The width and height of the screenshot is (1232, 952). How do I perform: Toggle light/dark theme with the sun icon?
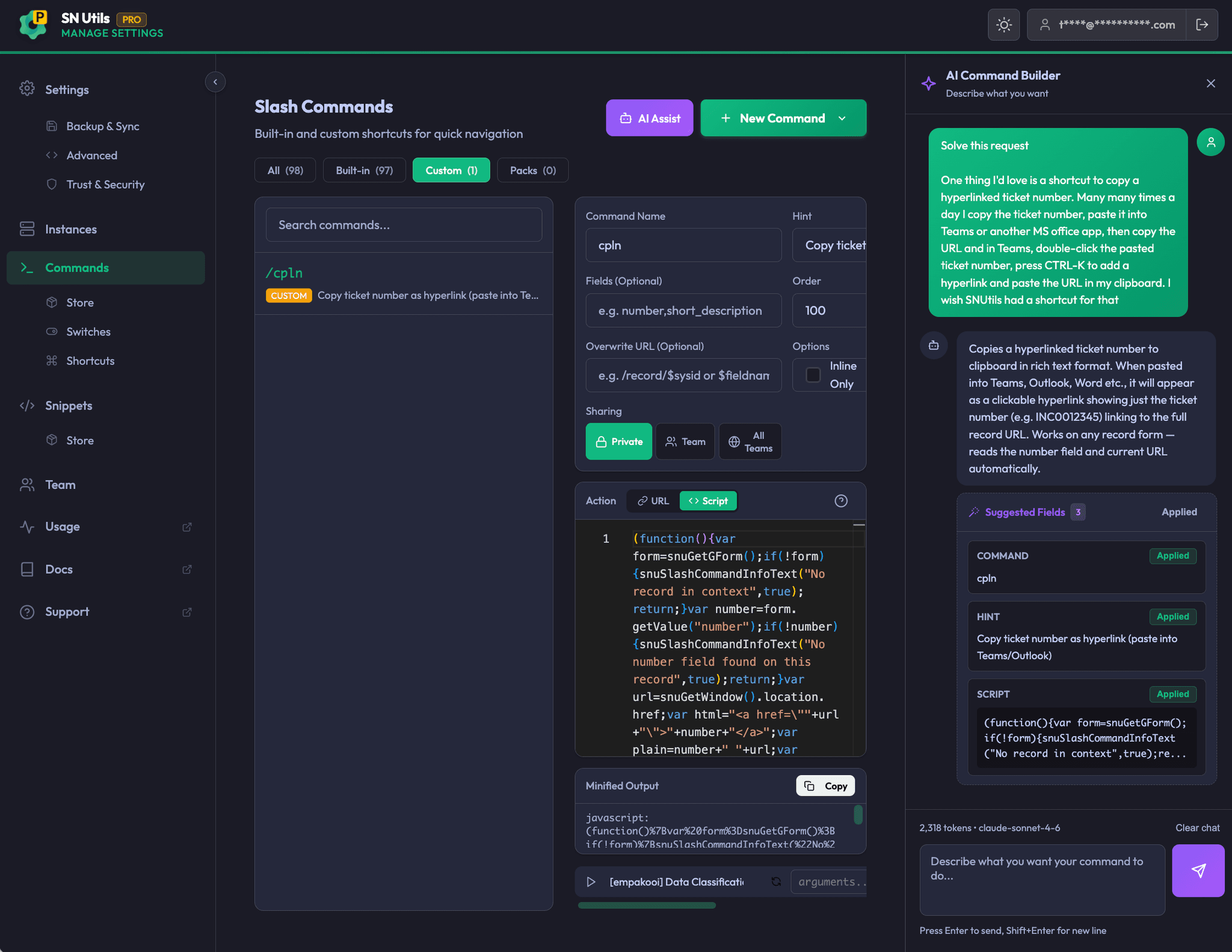[x=1003, y=25]
